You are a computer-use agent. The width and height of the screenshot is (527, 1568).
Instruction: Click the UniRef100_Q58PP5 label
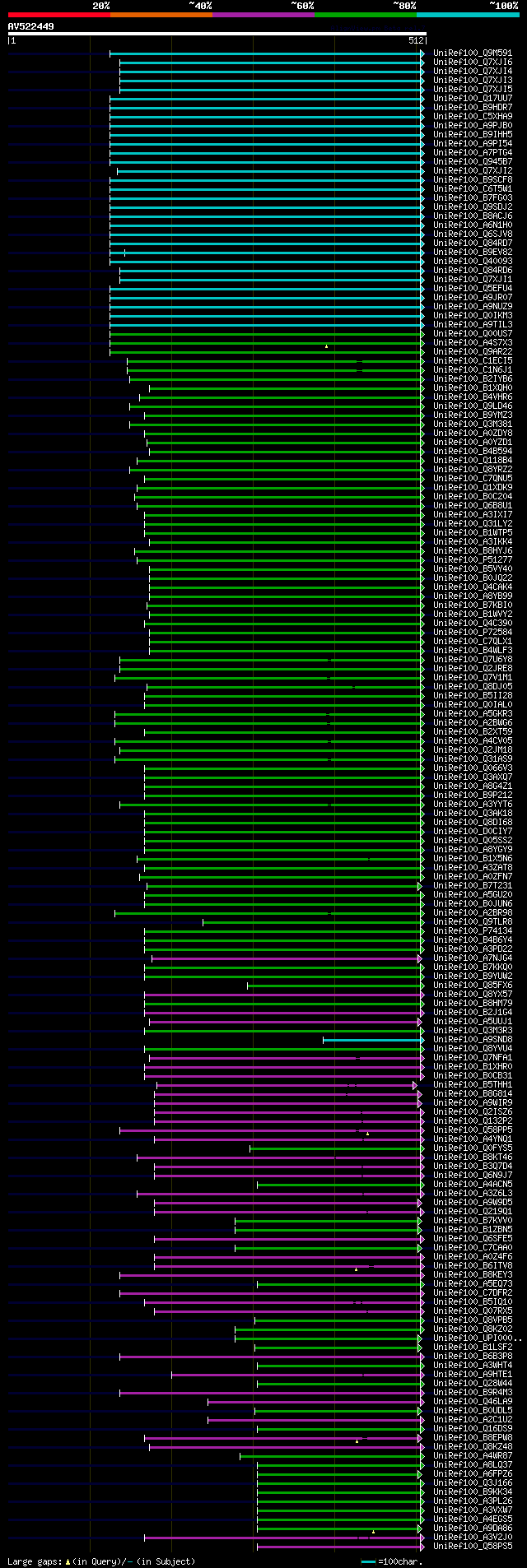[x=473, y=1130]
